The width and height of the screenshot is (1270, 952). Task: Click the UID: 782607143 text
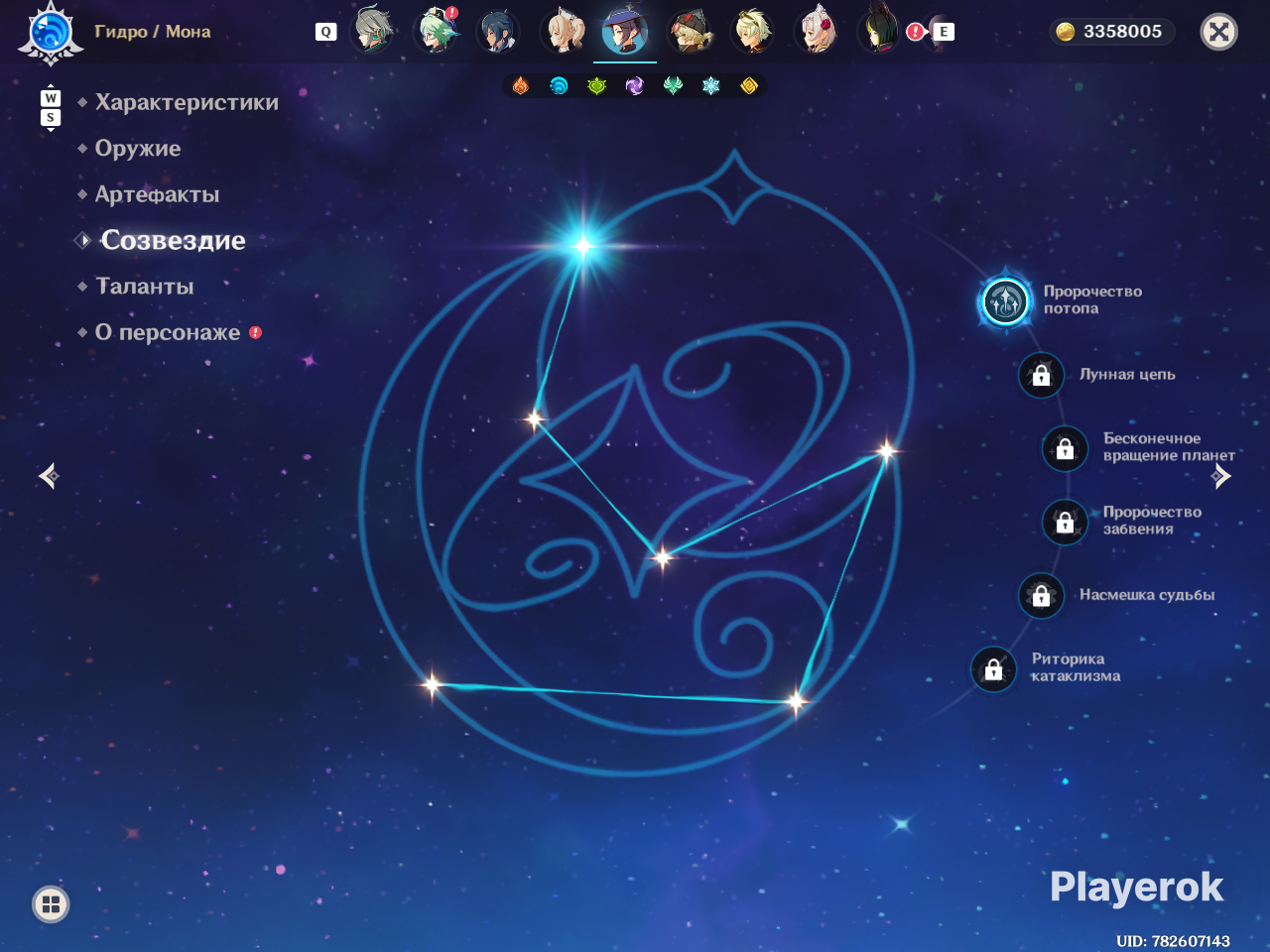click(x=1173, y=941)
